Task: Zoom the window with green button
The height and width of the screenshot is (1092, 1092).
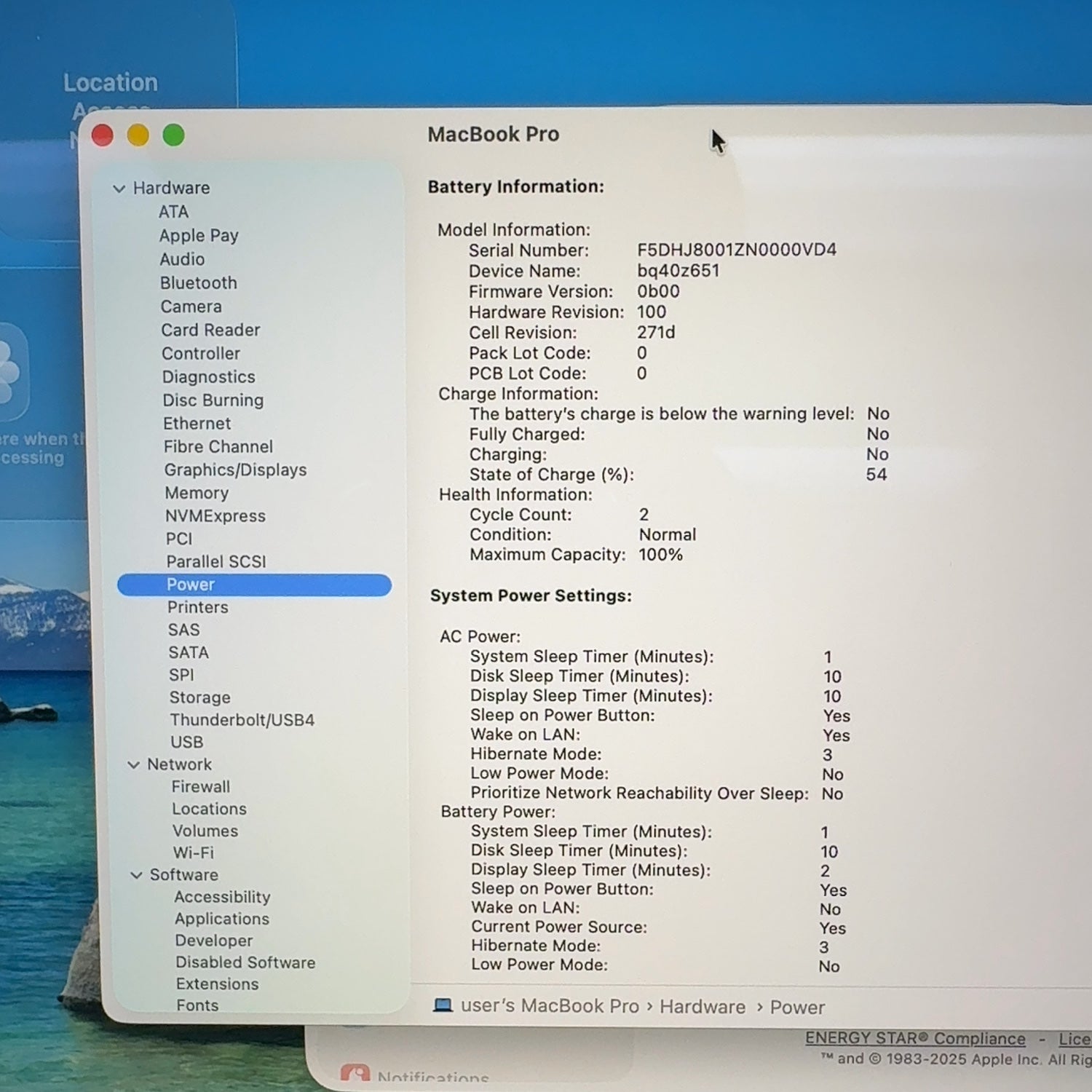Action: [174, 135]
